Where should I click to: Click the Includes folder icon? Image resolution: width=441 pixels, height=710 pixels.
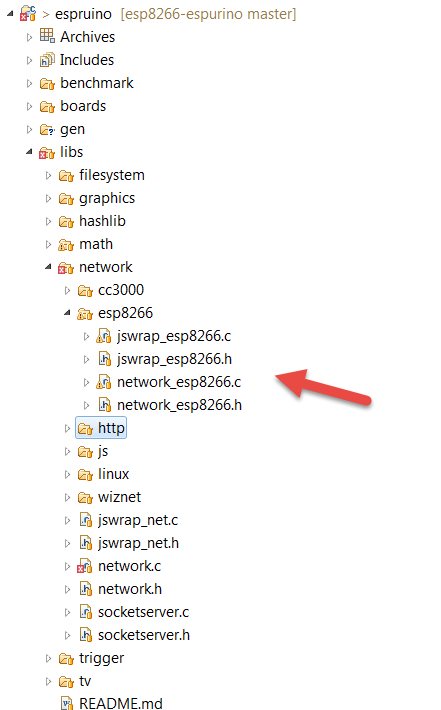pyautogui.click(x=47, y=60)
